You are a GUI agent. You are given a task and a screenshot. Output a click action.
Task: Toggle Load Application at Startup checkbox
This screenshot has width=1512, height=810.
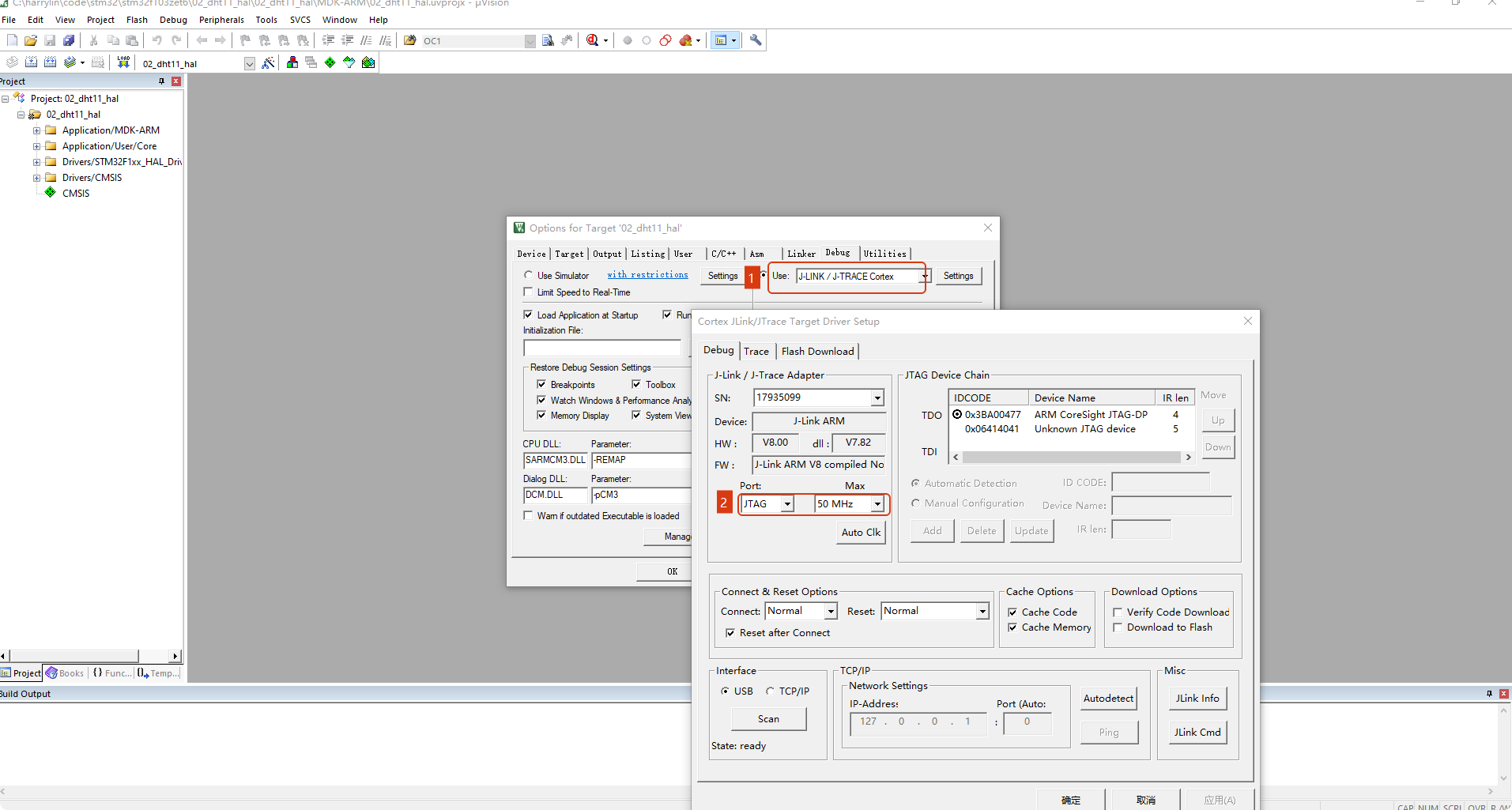tap(528, 315)
